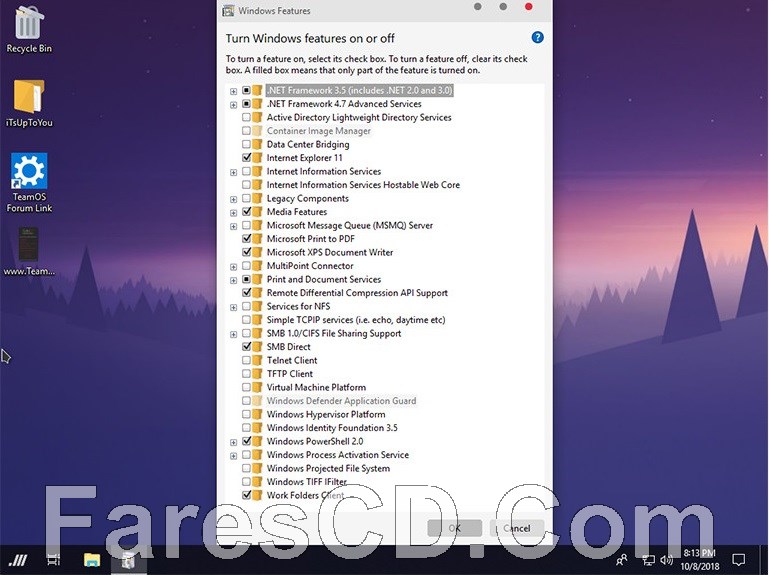
Task: Check Windows Hypervisor Platform checkbox
Action: coord(246,414)
